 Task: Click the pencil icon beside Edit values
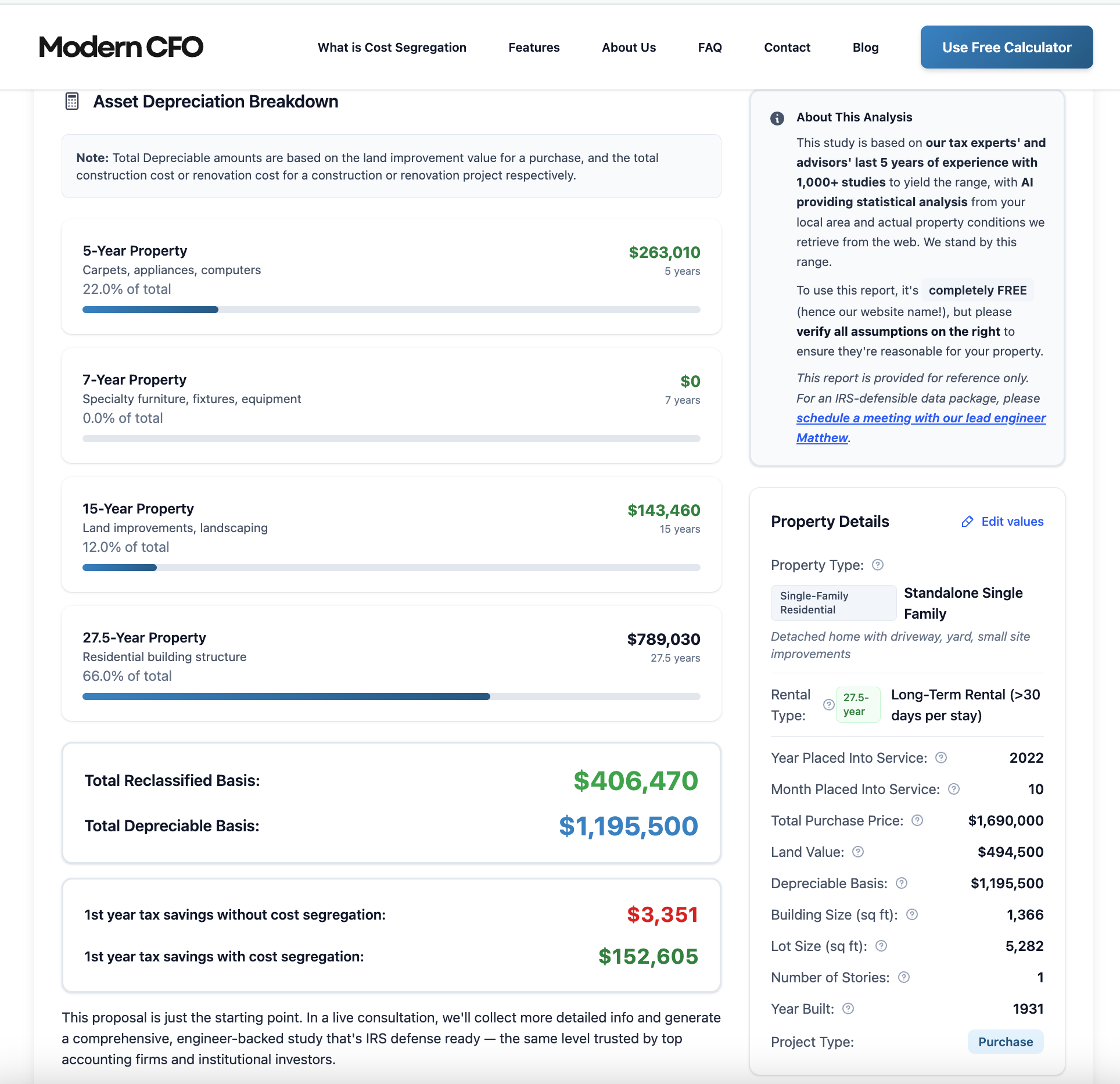(x=968, y=522)
